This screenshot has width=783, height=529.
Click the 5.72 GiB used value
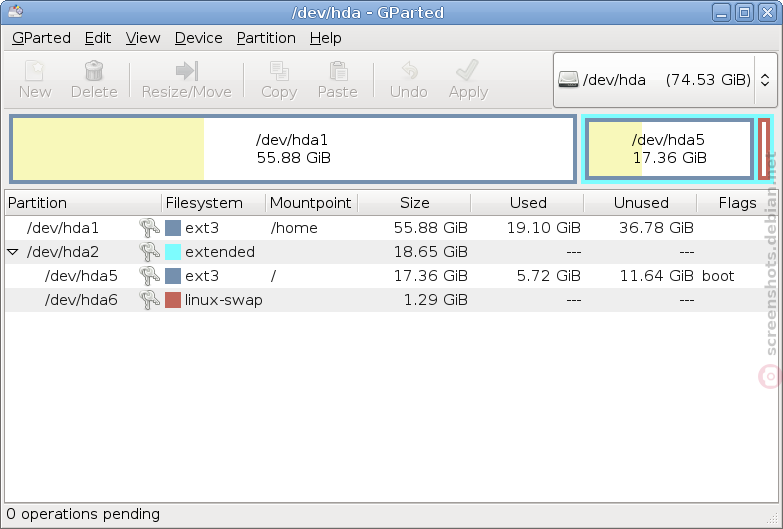pyautogui.click(x=549, y=276)
